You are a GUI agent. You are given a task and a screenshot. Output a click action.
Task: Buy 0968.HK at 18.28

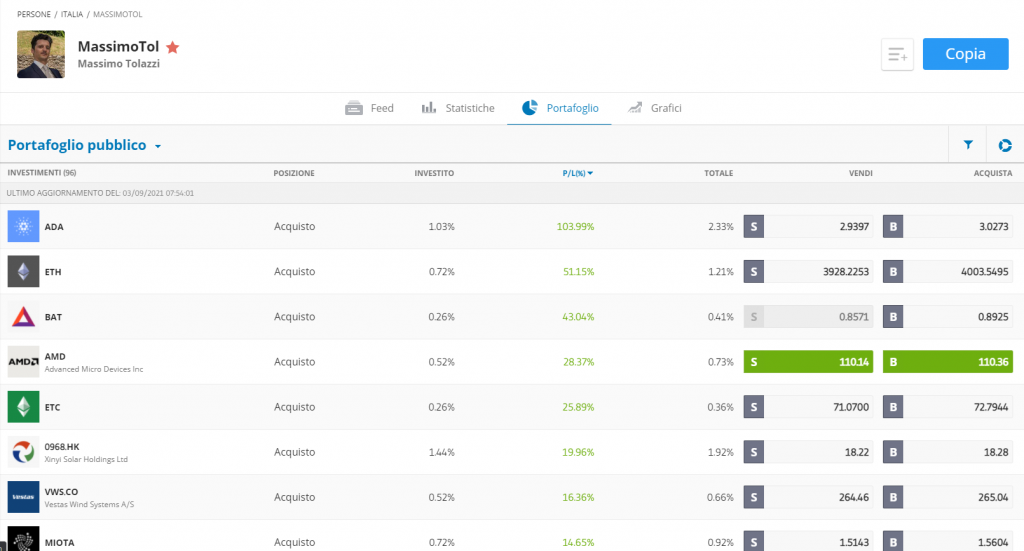948,452
